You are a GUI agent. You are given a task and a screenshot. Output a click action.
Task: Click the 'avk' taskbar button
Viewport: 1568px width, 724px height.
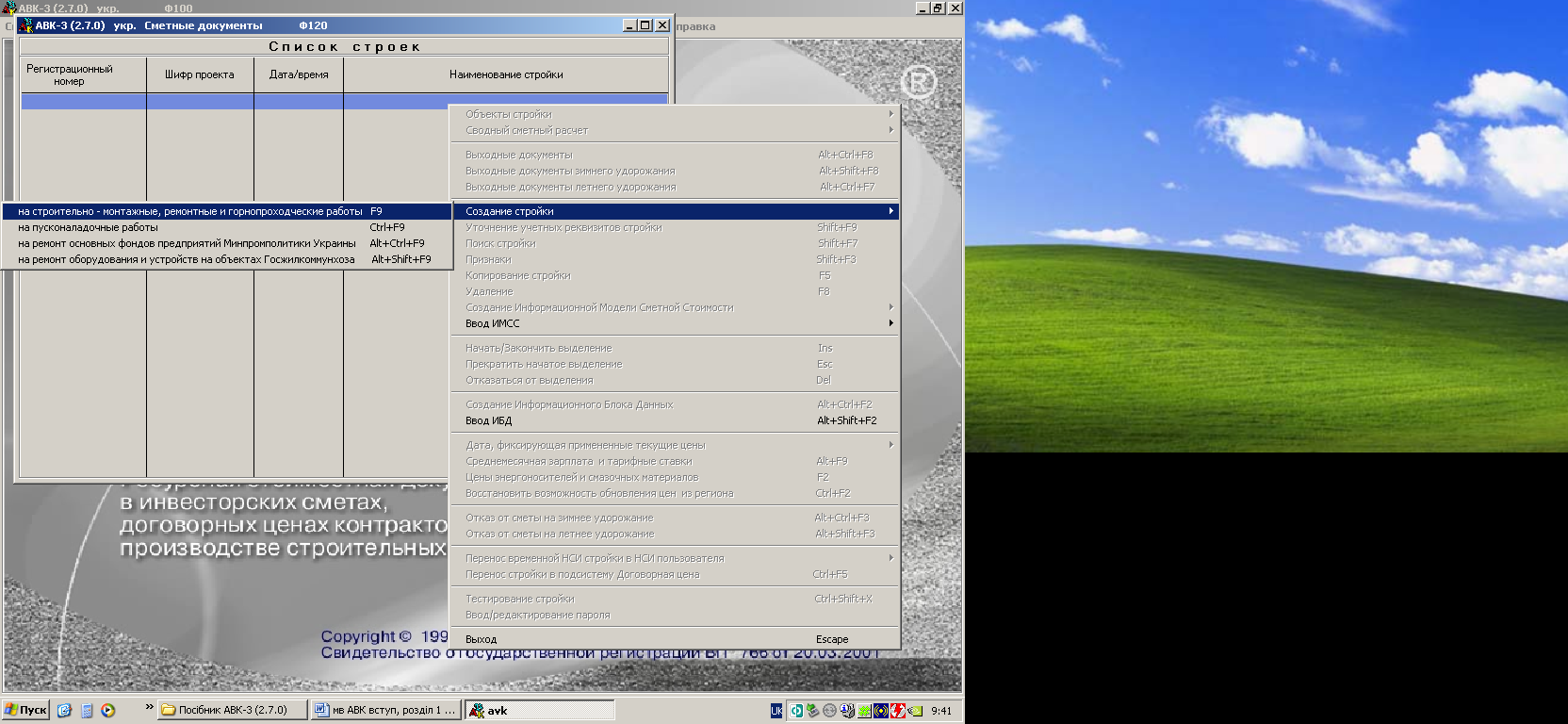pyautogui.click(x=539, y=710)
